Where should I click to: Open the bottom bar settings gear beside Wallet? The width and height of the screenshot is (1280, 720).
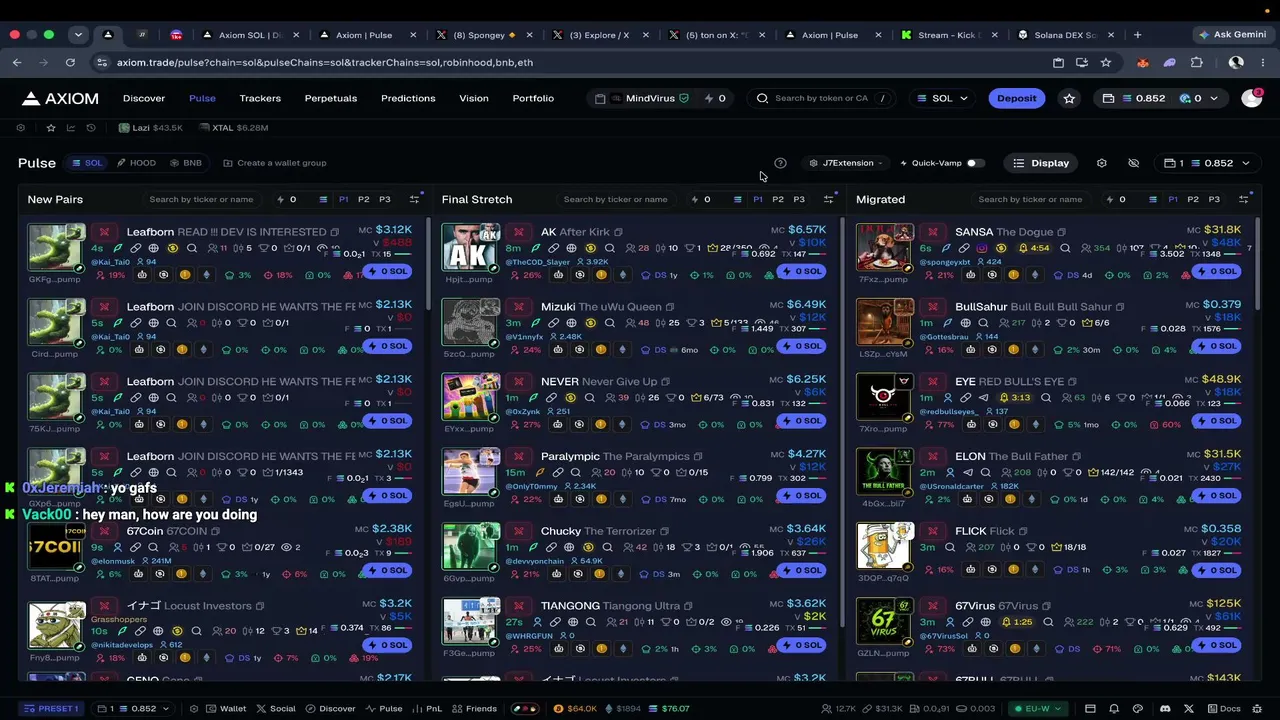(194, 709)
